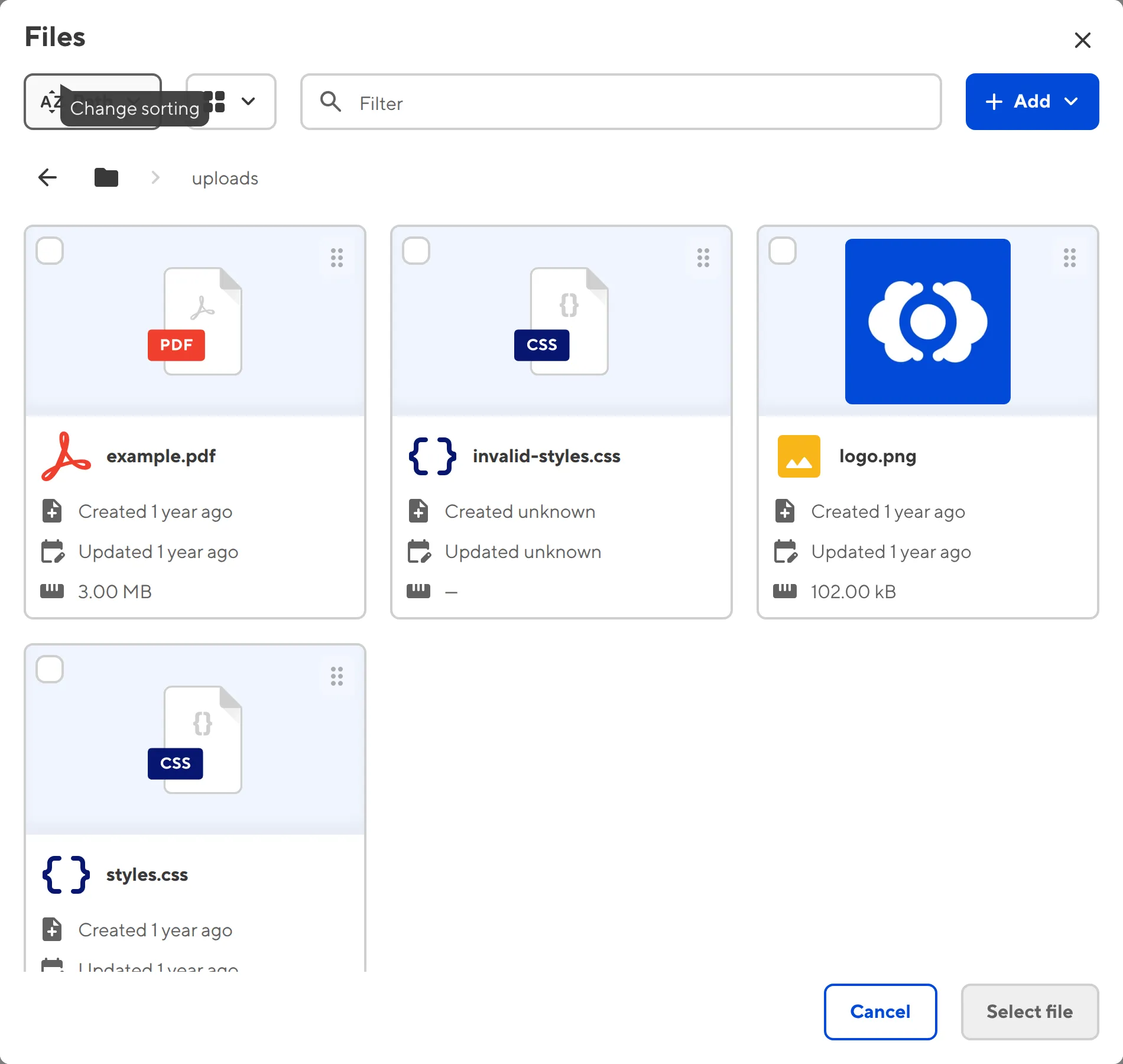The width and height of the screenshot is (1123, 1064).
Task: Open the Add dropdown button
Action: click(1032, 102)
